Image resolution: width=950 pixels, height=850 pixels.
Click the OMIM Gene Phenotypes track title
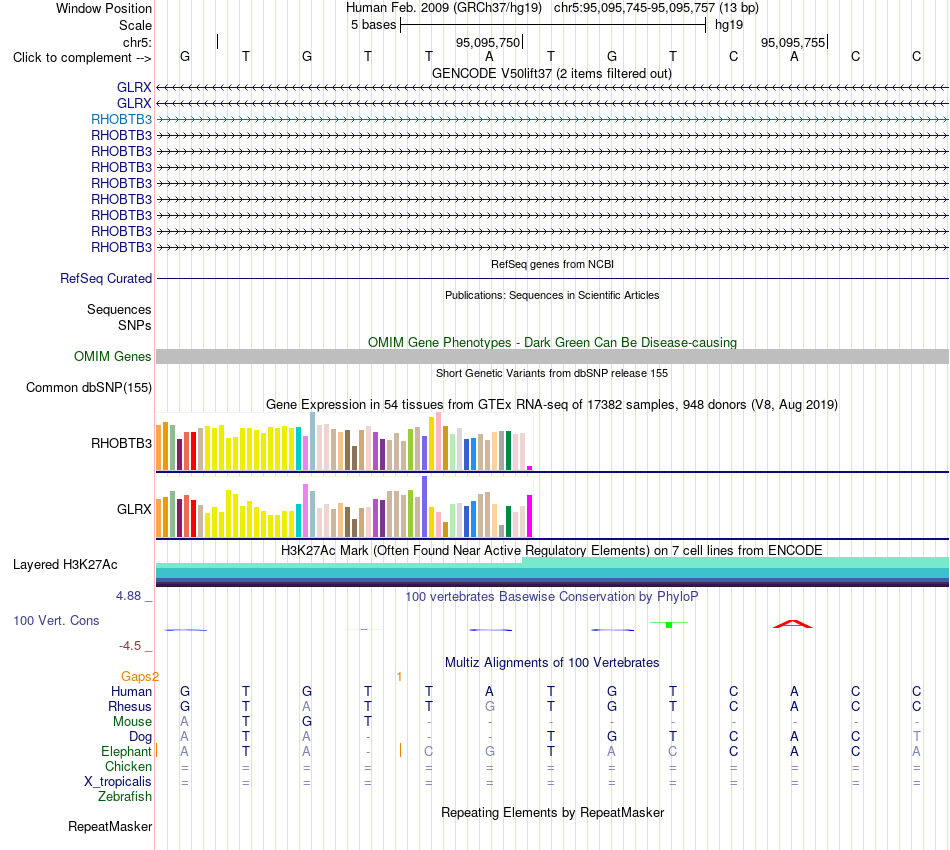click(552, 342)
